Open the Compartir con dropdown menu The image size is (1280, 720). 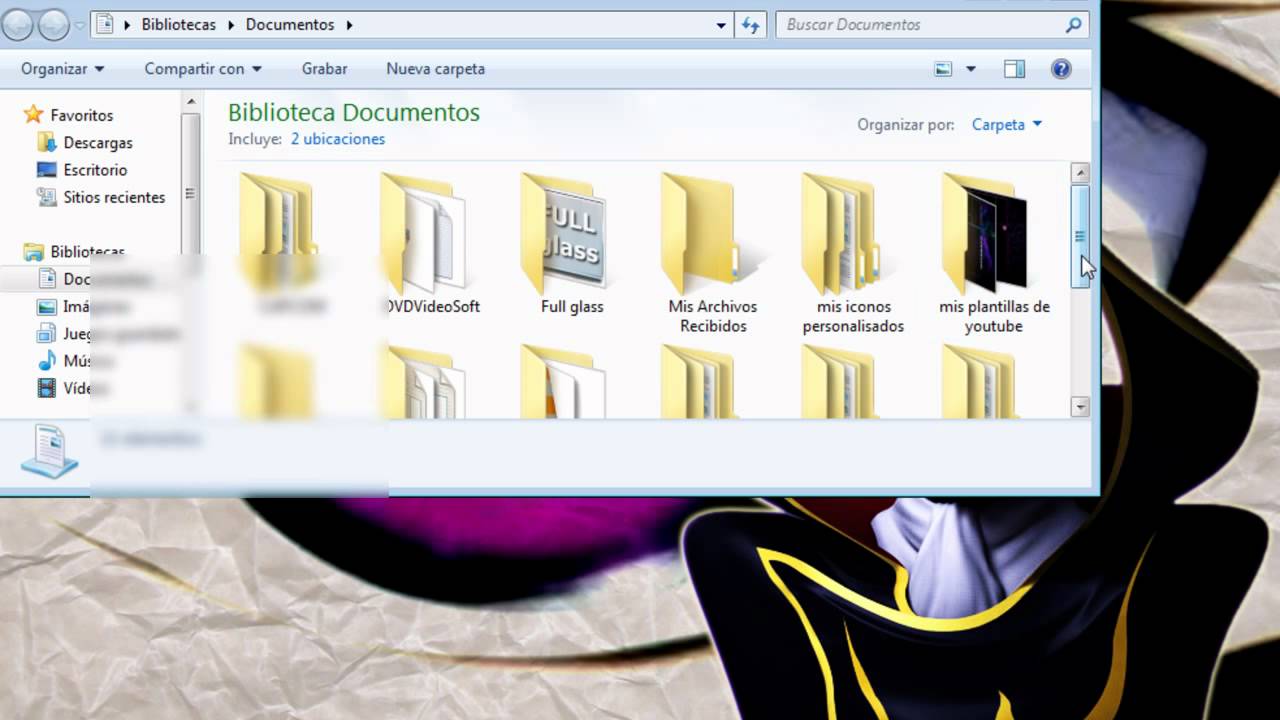[x=203, y=69]
